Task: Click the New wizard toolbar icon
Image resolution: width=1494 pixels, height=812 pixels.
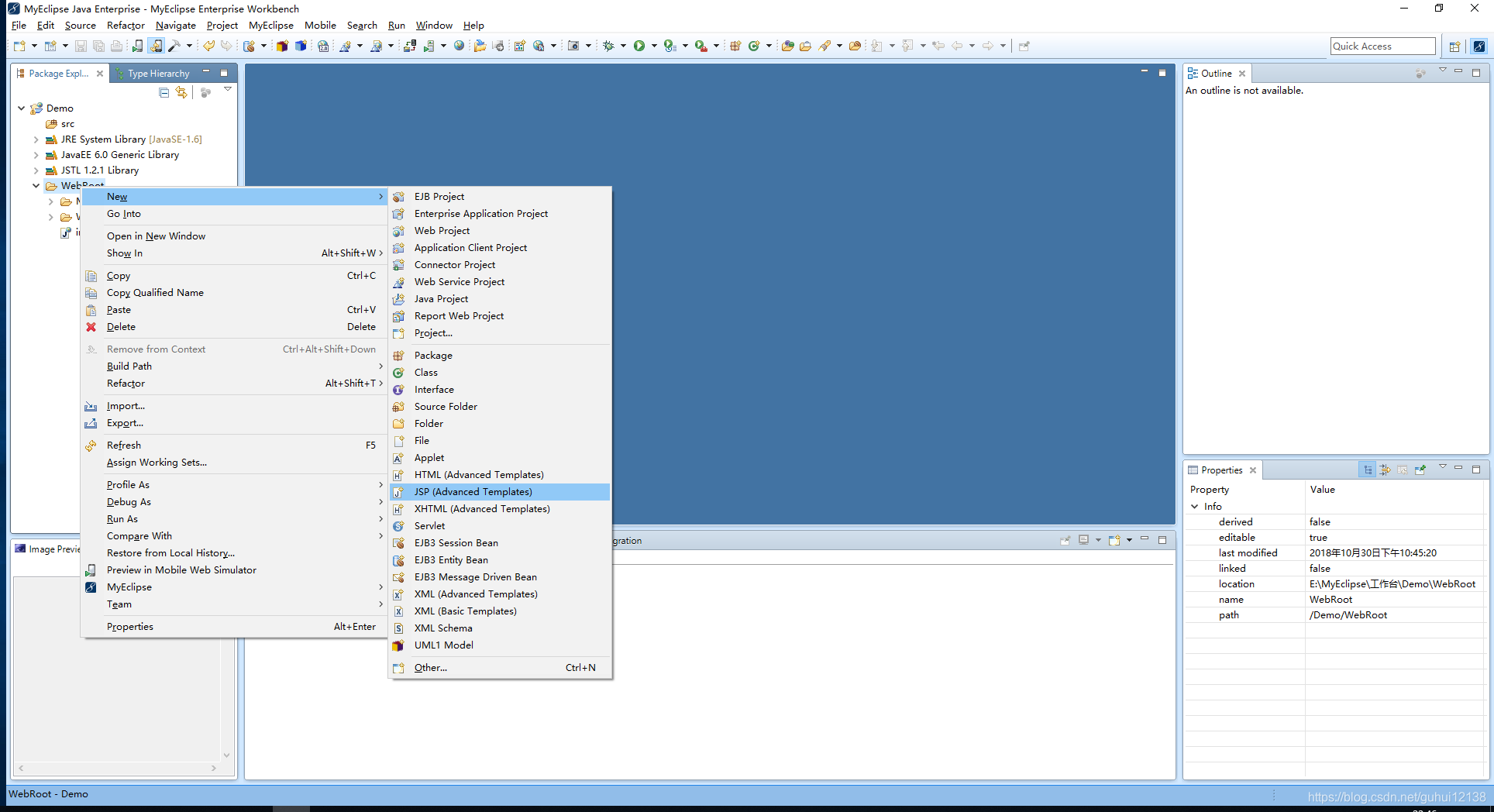Action: tap(19, 46)
